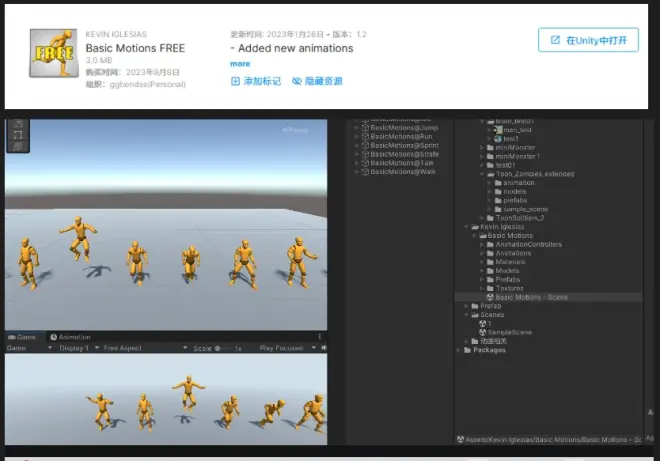Collapse the Kevin Iglesias folder
The image size is (660, 461).
(x=466, y=227)
